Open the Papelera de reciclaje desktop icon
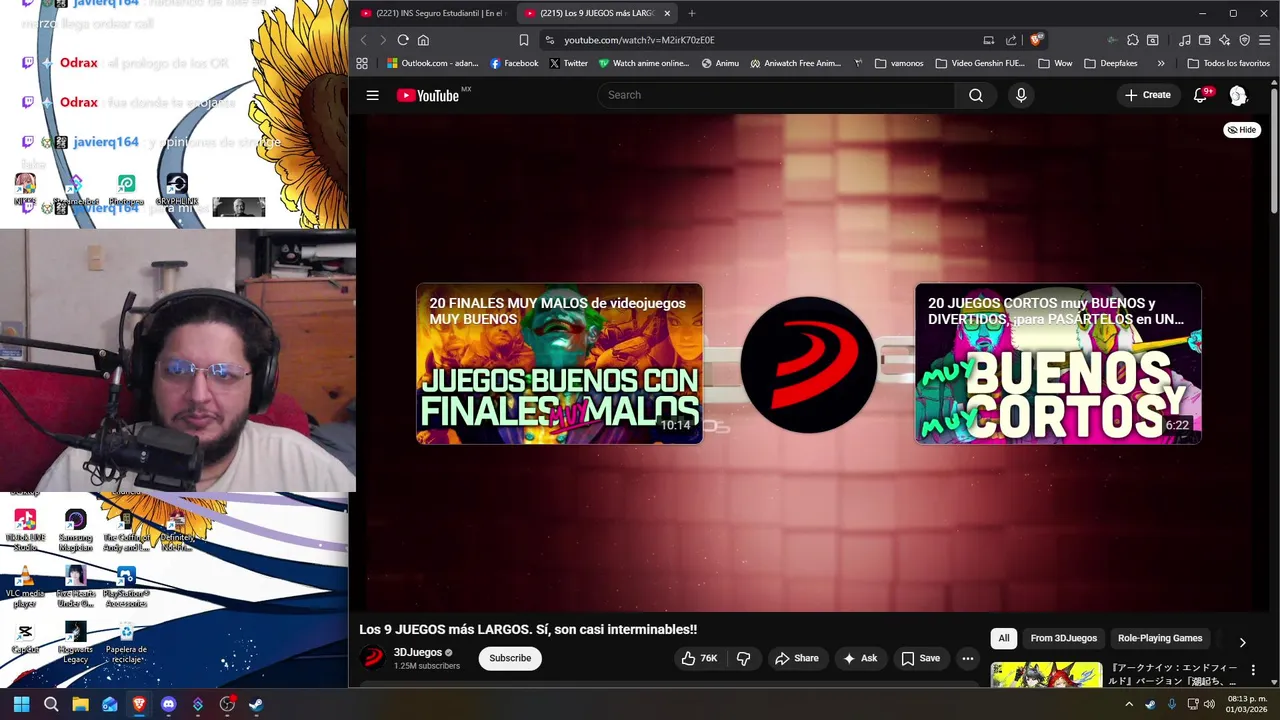 click(126, 643)
